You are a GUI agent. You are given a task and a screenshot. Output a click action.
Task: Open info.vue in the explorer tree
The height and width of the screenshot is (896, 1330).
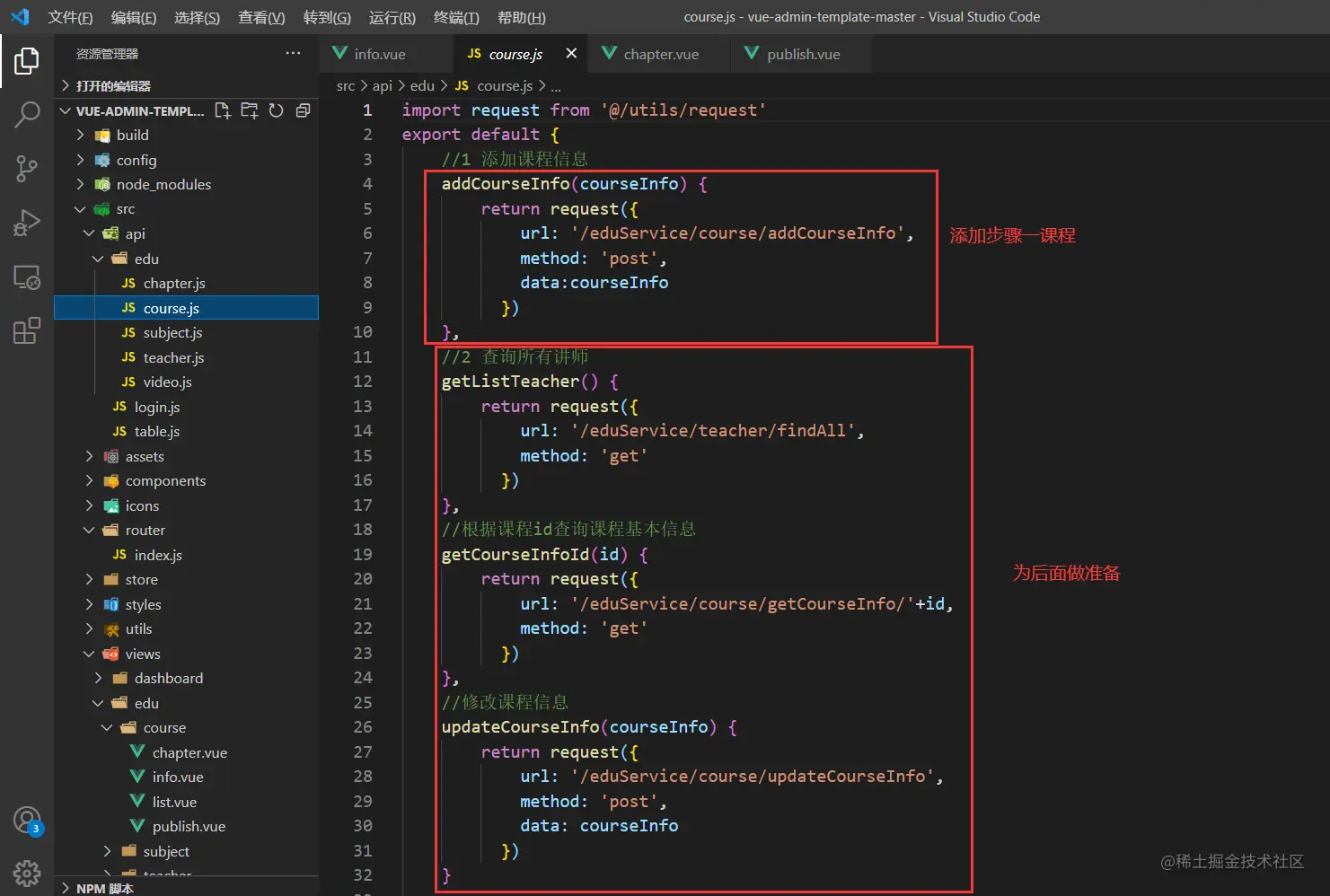point(186,777)
